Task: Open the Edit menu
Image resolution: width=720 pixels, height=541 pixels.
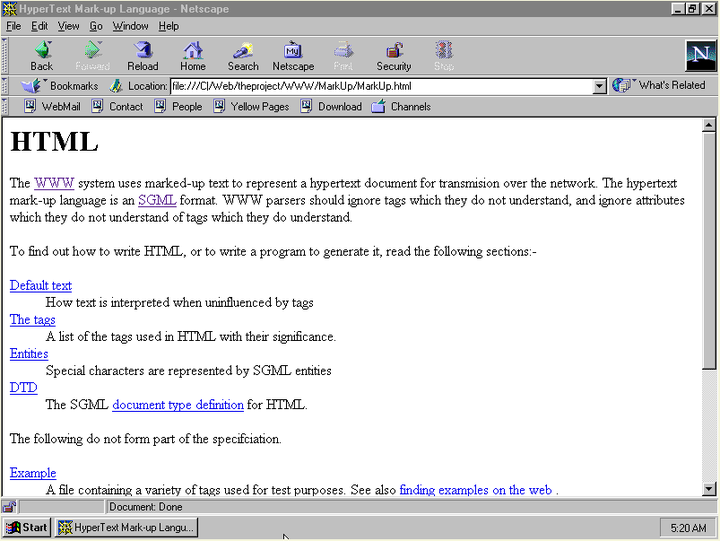Action: [x=39, y=26]
